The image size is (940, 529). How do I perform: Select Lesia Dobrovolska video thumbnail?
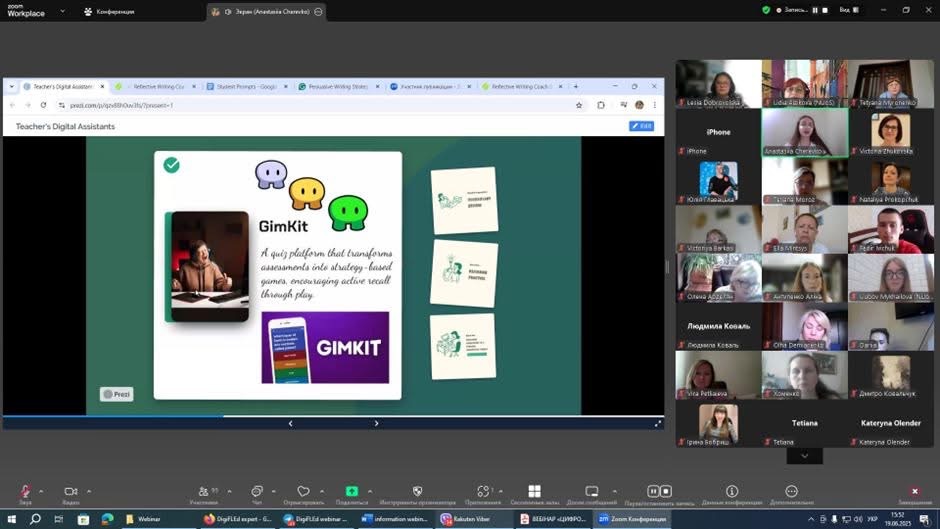[x=718, y=83]
